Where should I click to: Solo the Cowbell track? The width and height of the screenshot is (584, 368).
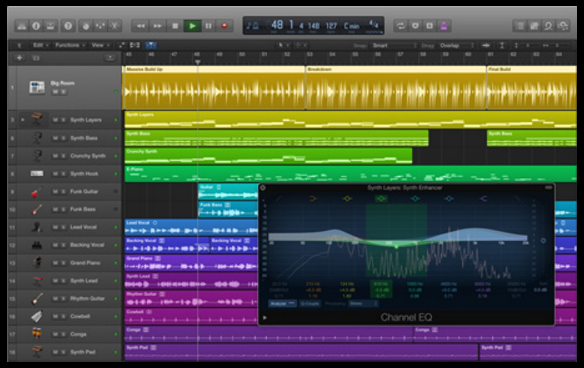63,317
